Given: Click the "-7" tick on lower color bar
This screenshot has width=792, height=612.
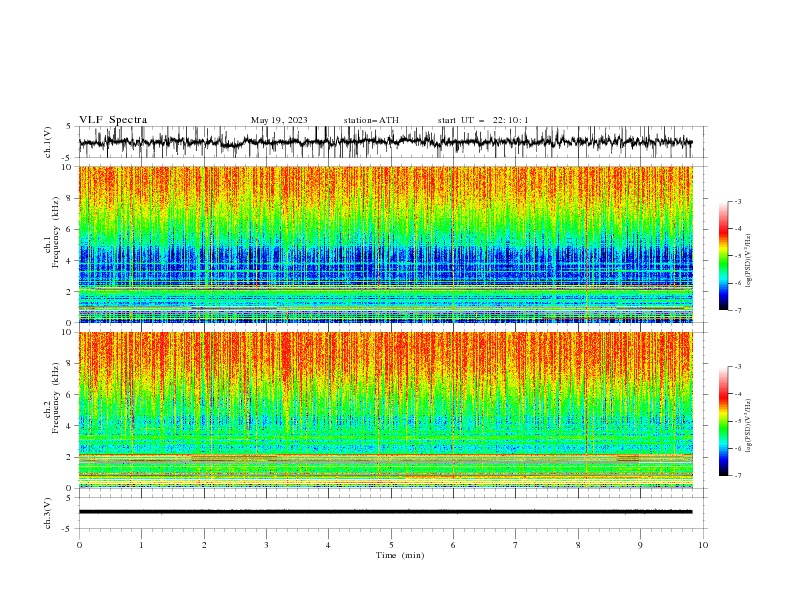Looking at the screenshot, I should (737, 475).
